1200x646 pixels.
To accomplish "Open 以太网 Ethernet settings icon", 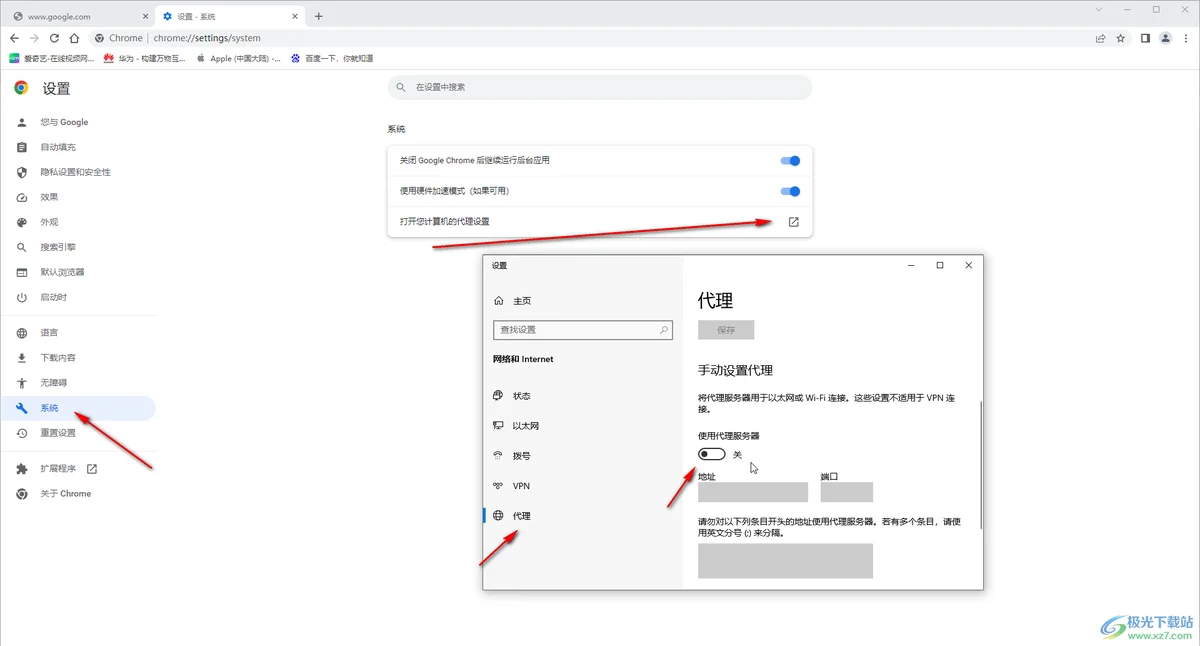I will pos(499,425).
